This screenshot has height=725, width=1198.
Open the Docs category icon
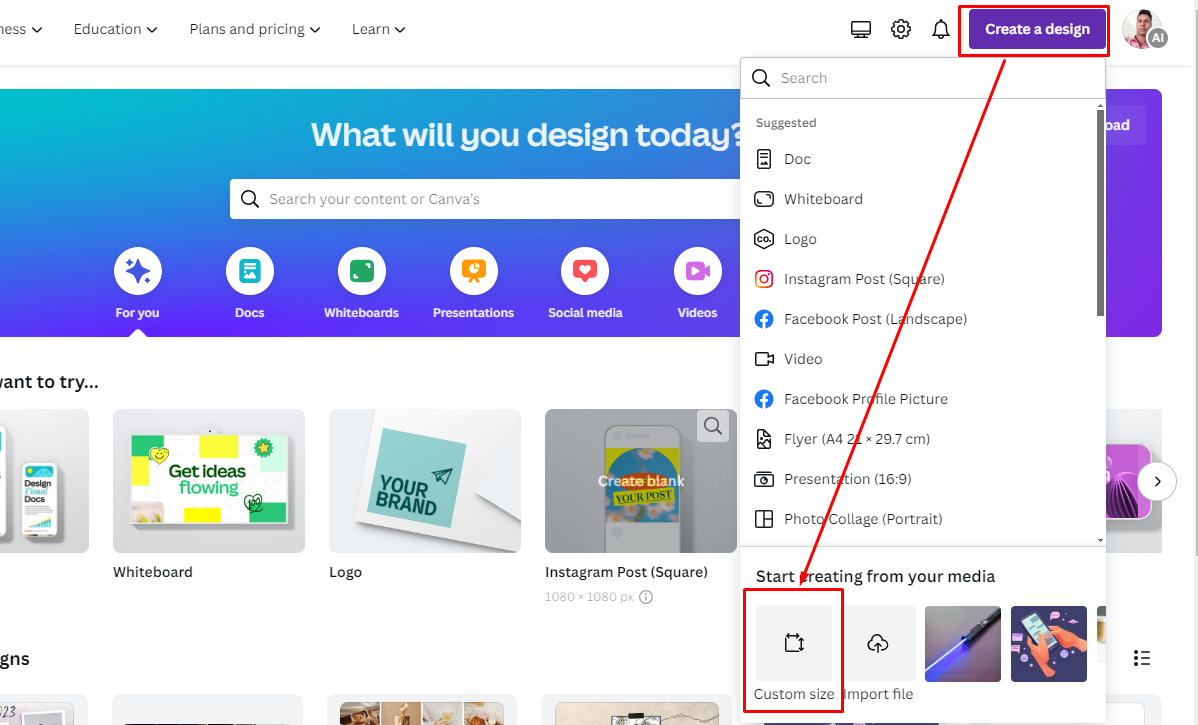pos(249,271)
